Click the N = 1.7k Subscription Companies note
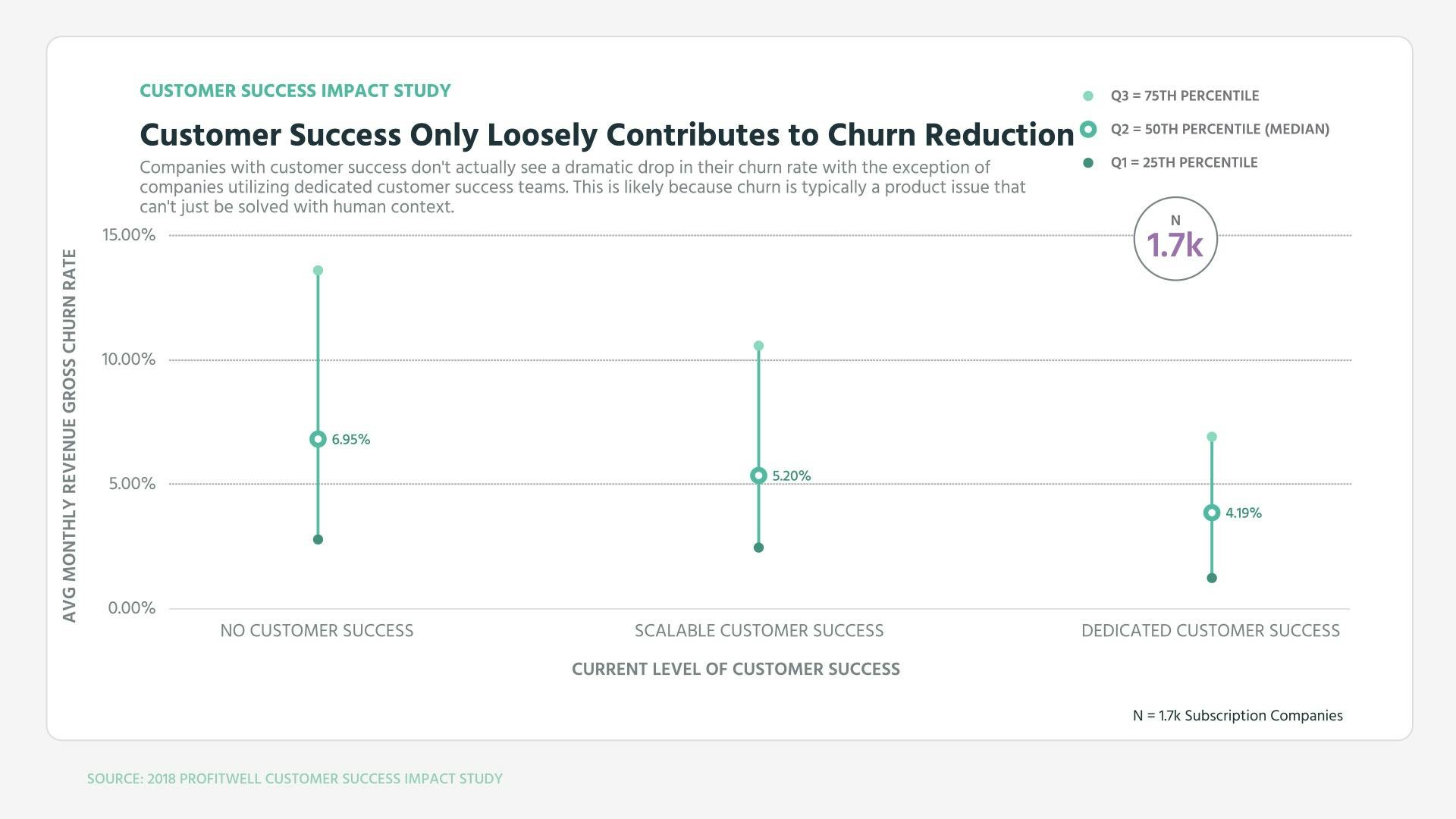Viewport: 1456px width, 819px height. click(1238, 715)
